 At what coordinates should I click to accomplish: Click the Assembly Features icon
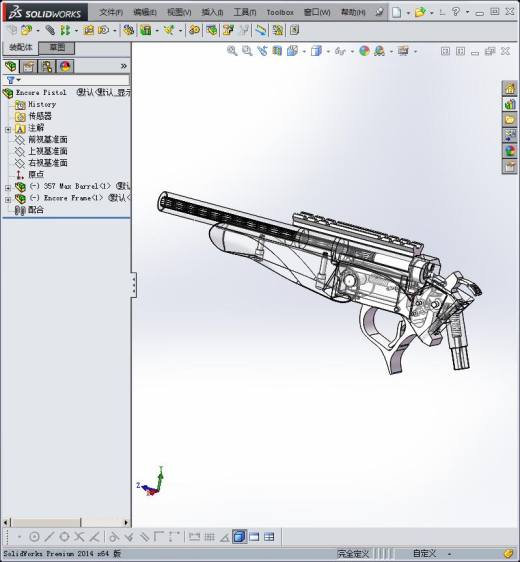pyautogui.click(x=145, y=30)
